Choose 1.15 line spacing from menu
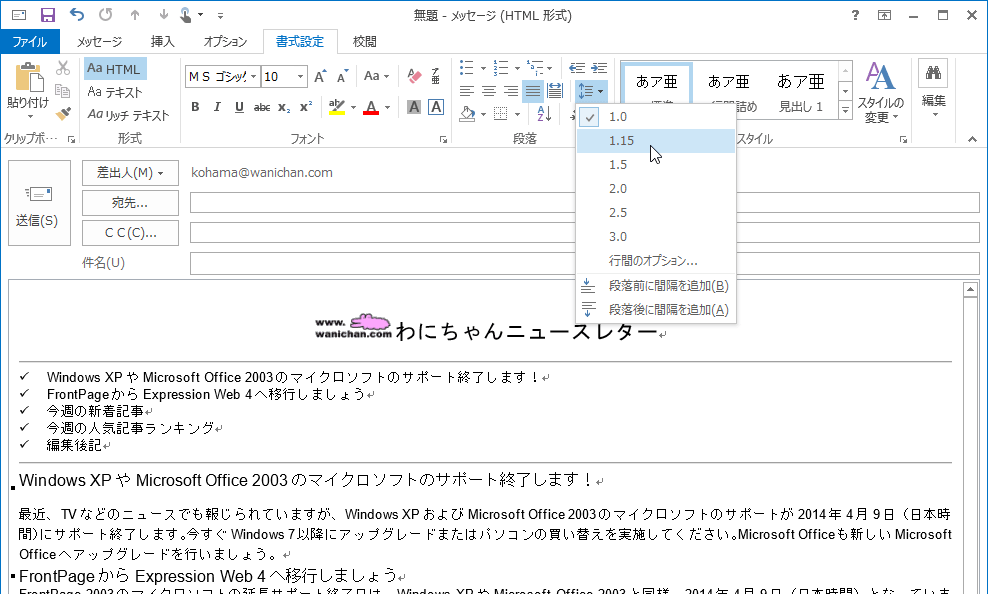Viewport: 988px width, 594px height. 656,140
